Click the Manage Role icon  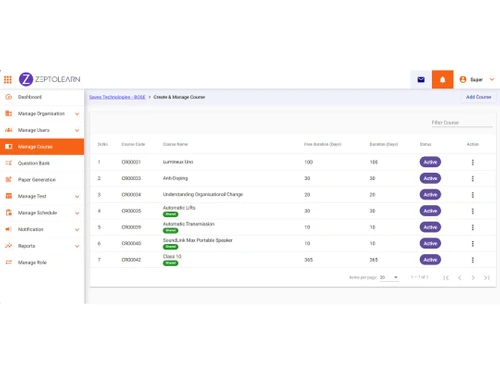pyautogui.click(x=9, y=262)
